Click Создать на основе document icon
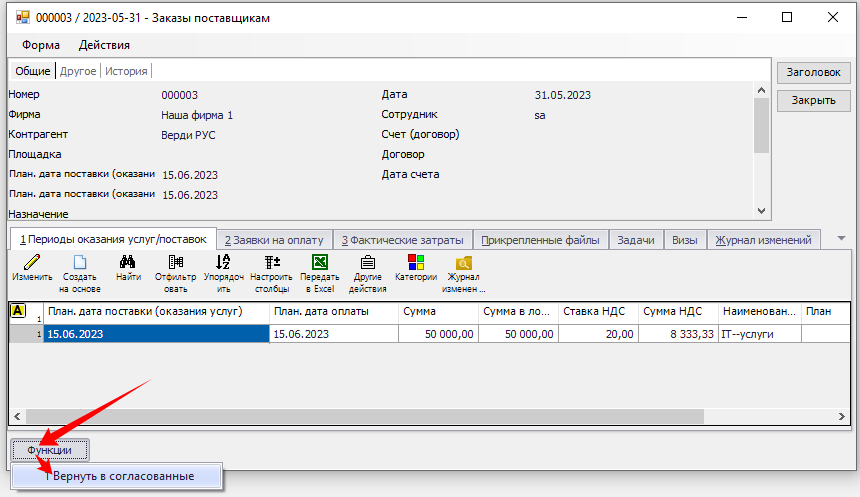 tap(80, 264)
